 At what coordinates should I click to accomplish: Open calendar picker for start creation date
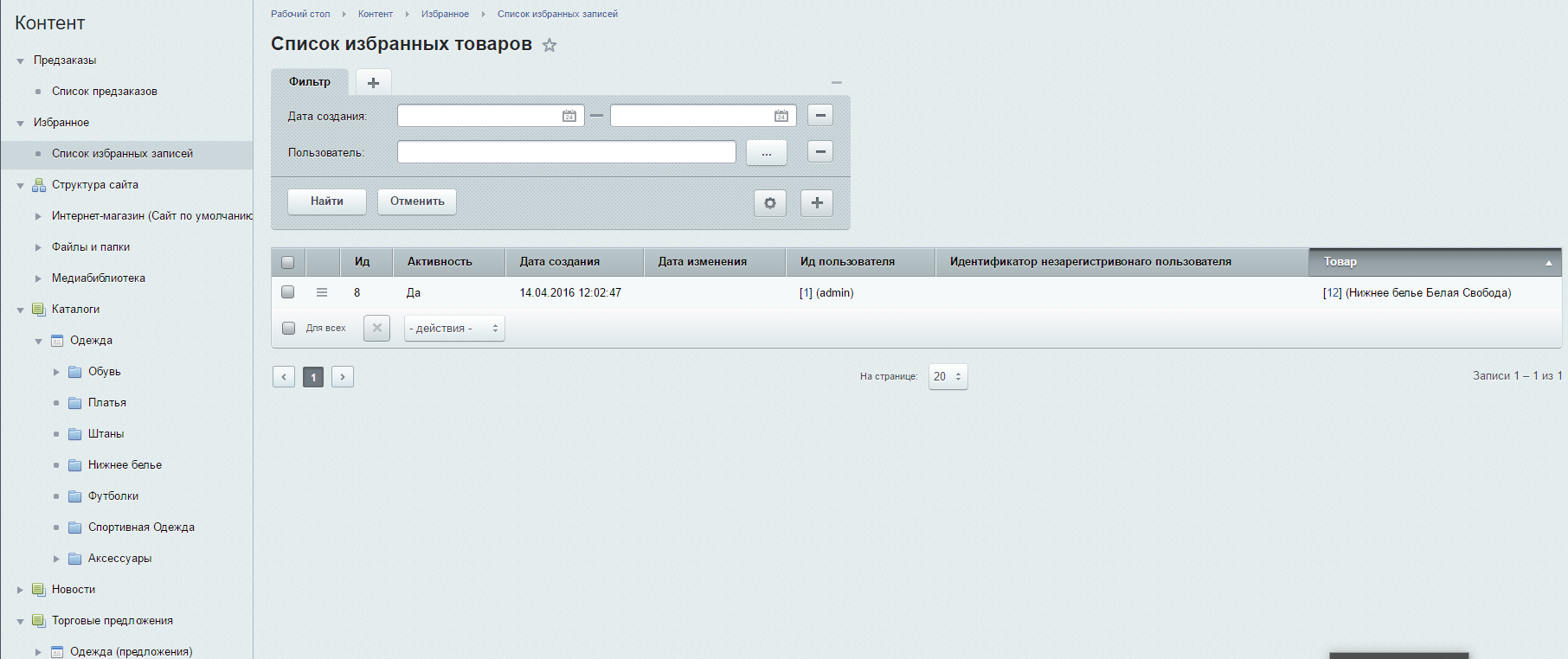(x=569, y=116)
